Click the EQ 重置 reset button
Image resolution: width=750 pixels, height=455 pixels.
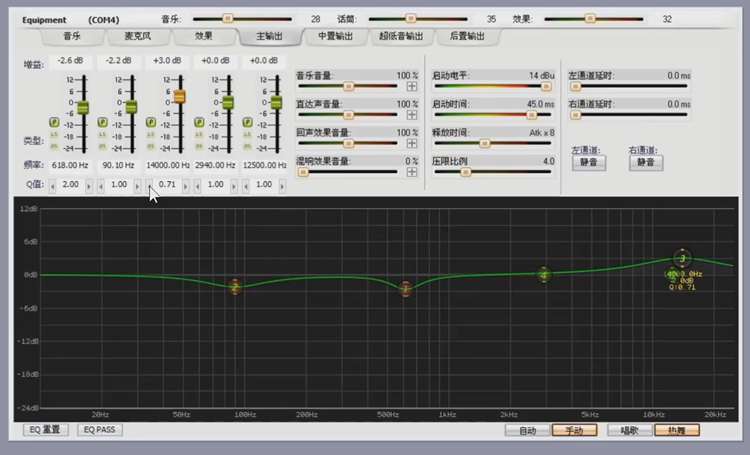[44, 430]
